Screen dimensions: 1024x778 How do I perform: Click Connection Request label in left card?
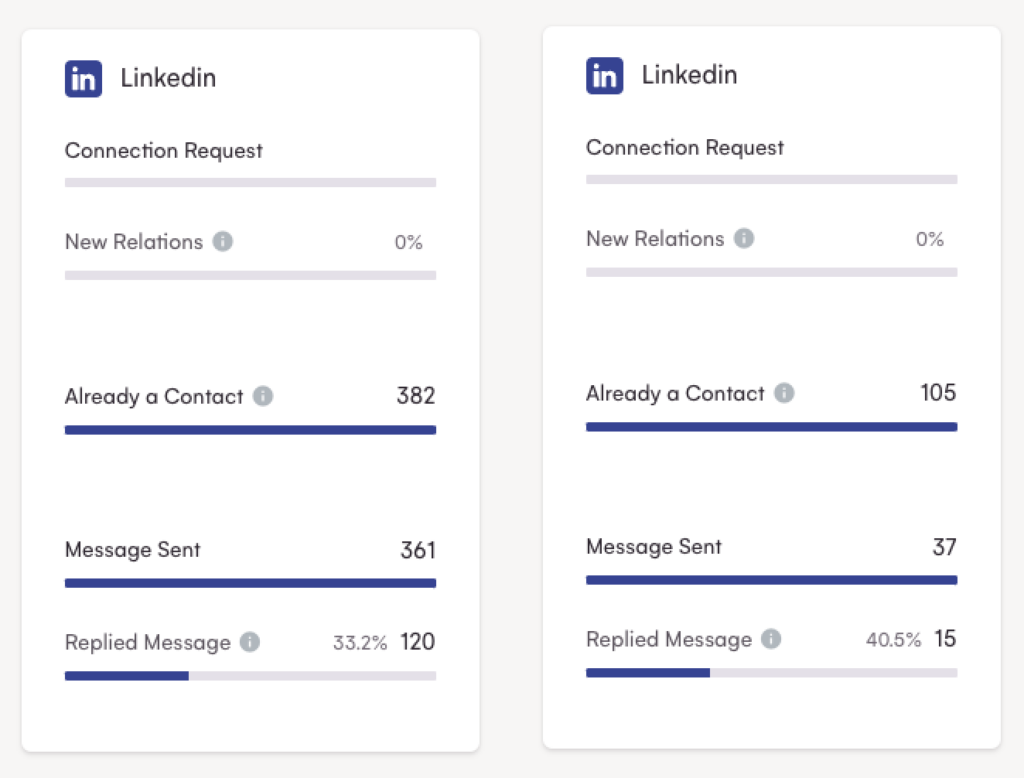pos(164,151)
